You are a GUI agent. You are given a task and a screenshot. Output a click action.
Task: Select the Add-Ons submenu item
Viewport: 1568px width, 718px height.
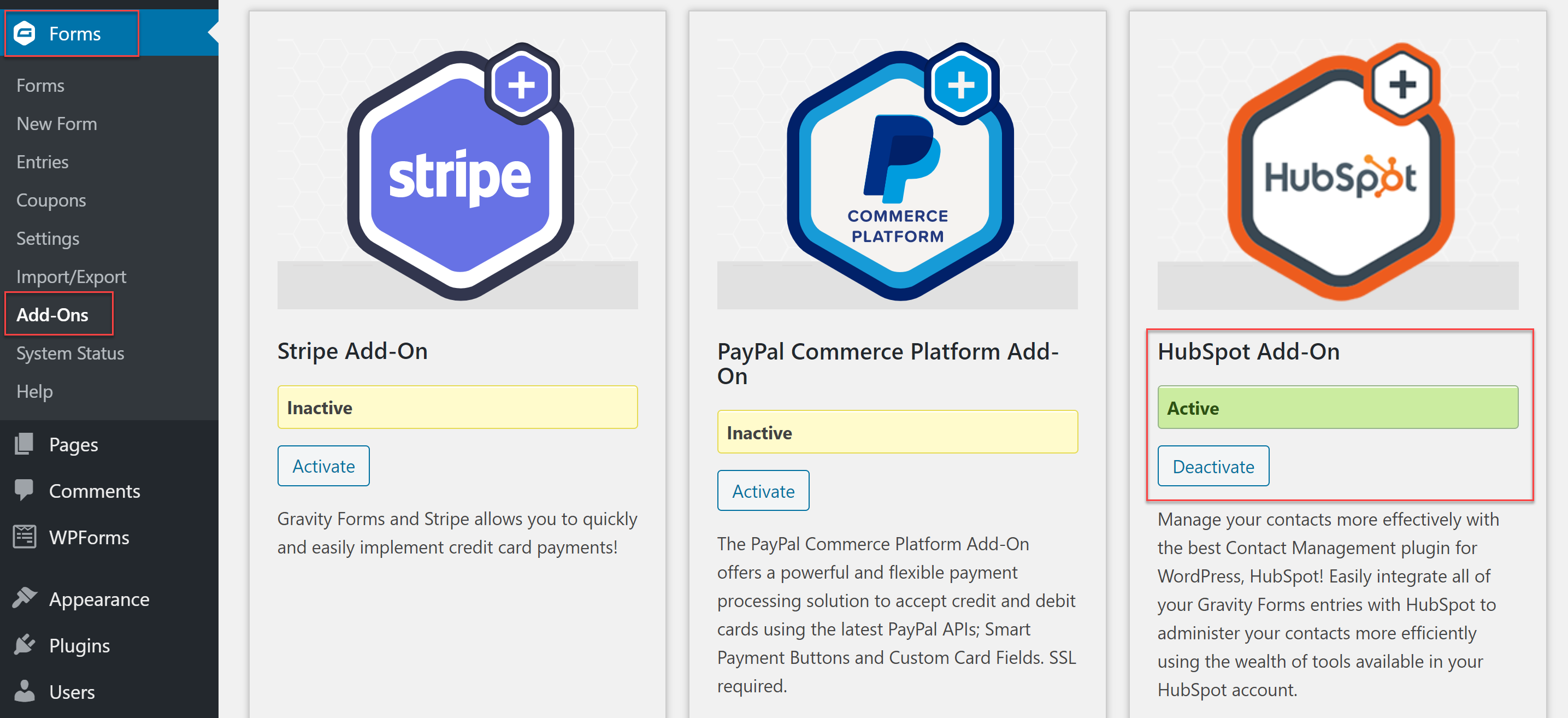tap(52, 315)
